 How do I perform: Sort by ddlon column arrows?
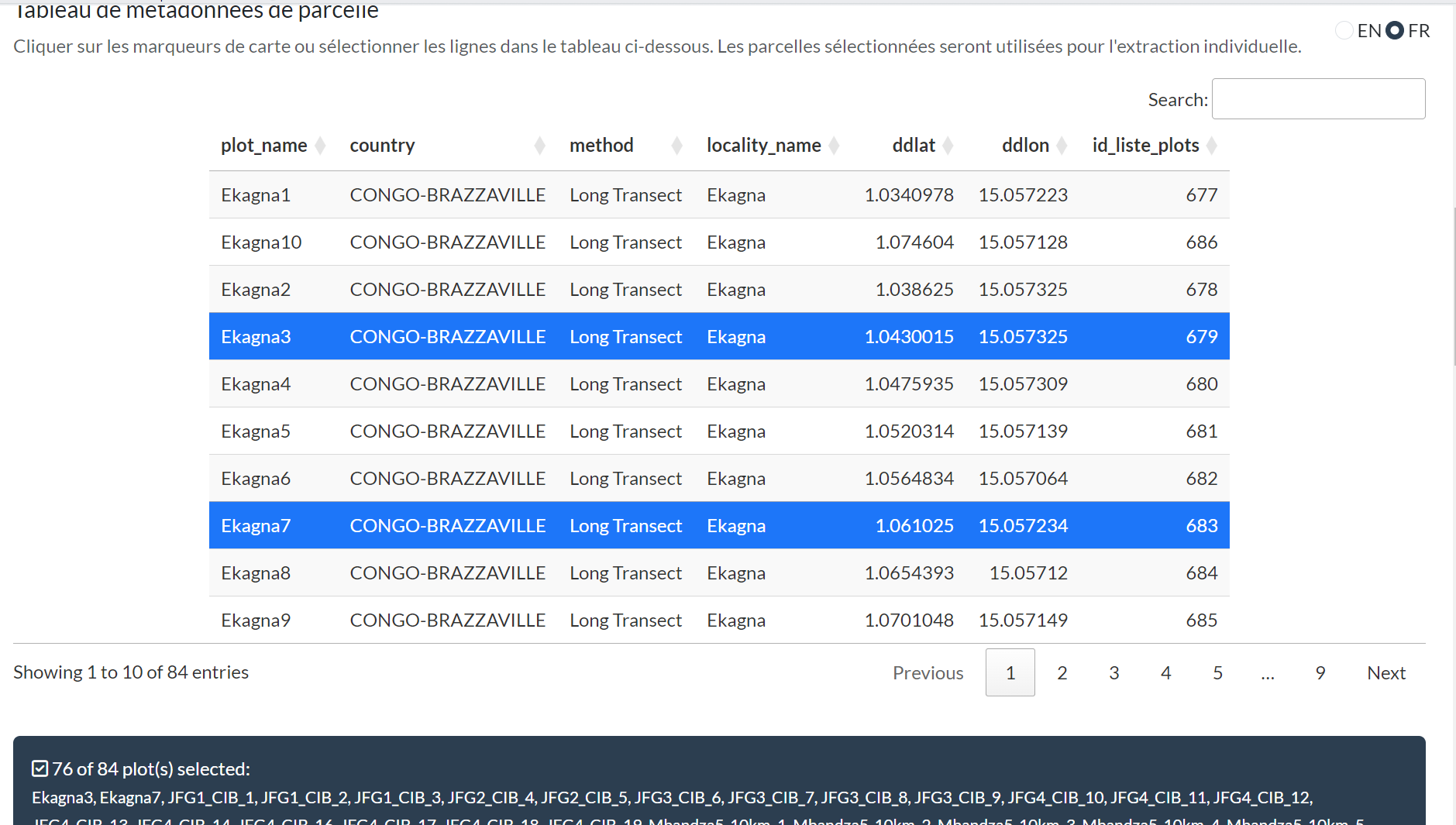pos(1062,146)
